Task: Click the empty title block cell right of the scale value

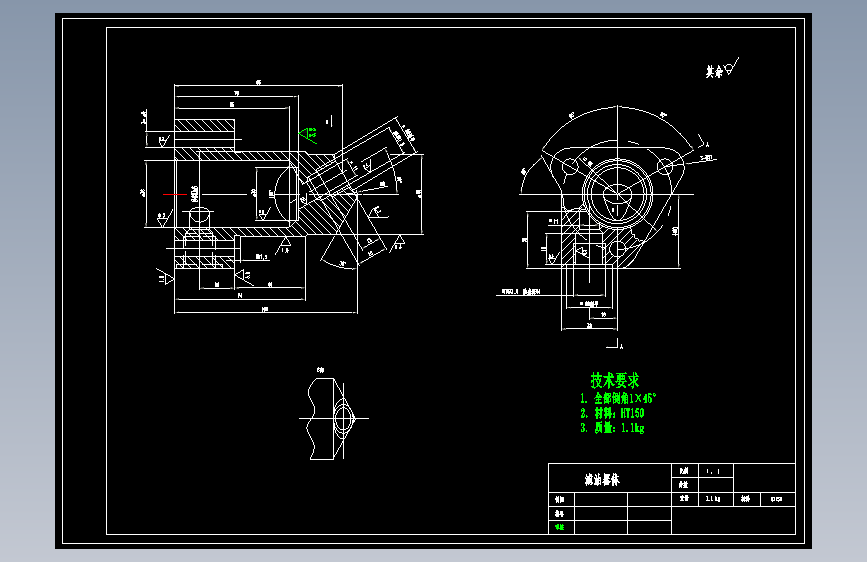Action: 765,478
